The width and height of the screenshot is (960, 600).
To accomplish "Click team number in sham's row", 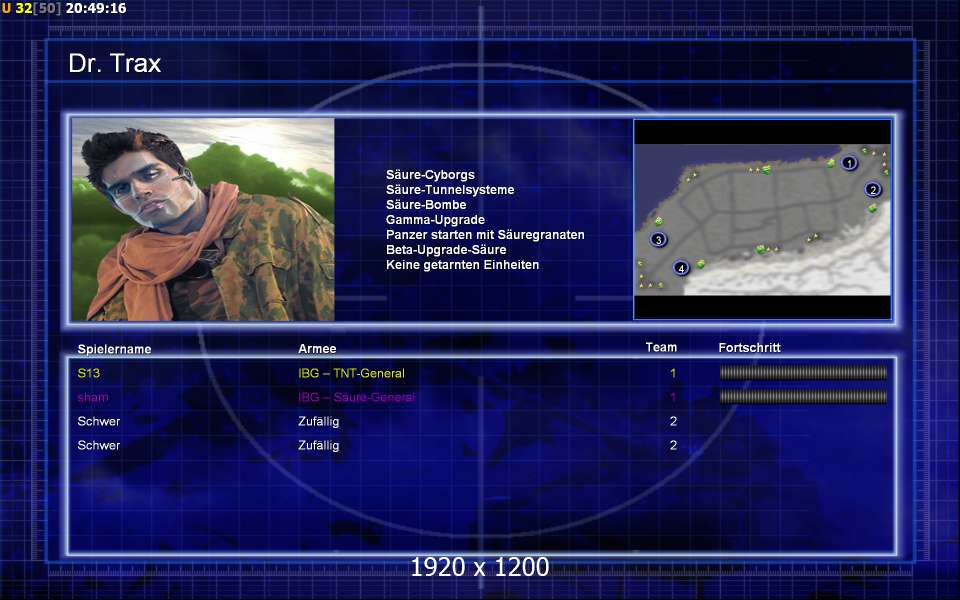I will [x=673, y=397].
